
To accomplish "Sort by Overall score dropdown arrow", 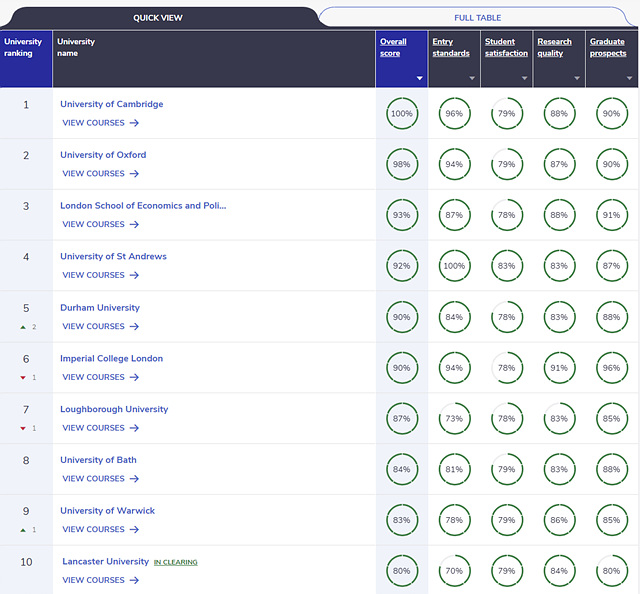I will pos(419,78).
